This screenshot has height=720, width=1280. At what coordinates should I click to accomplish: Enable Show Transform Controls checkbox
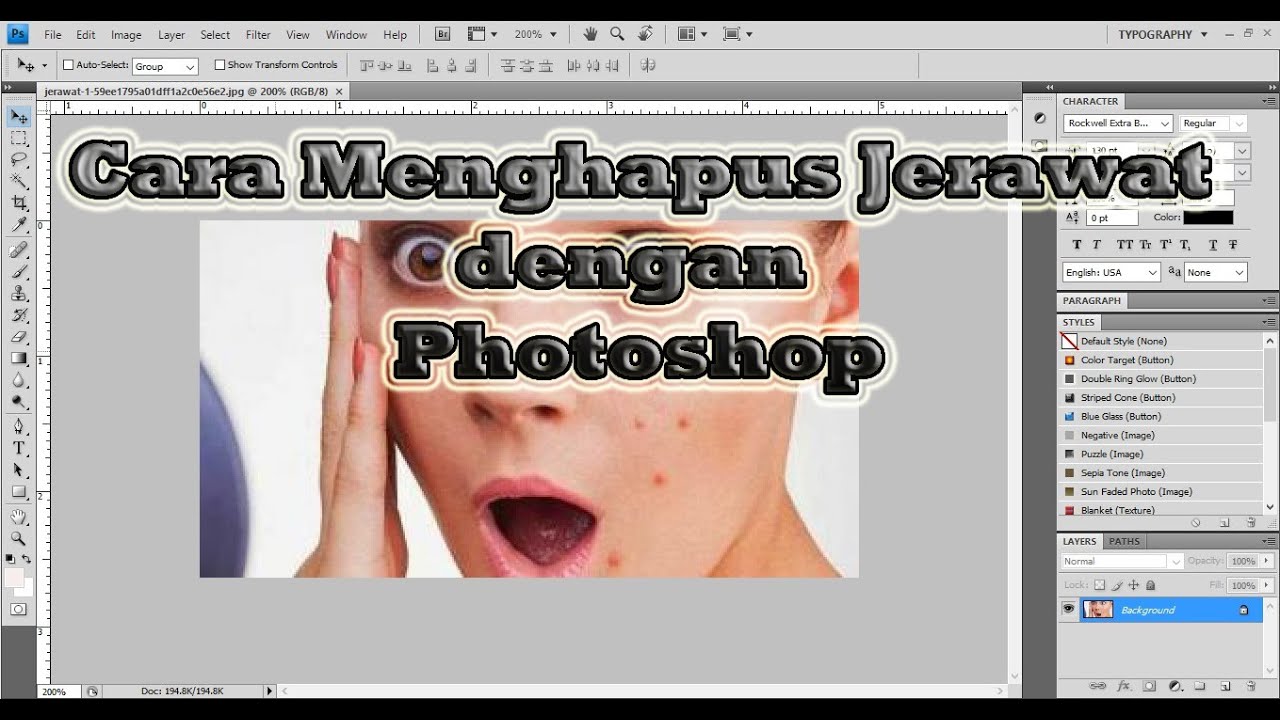pos(220,65)
